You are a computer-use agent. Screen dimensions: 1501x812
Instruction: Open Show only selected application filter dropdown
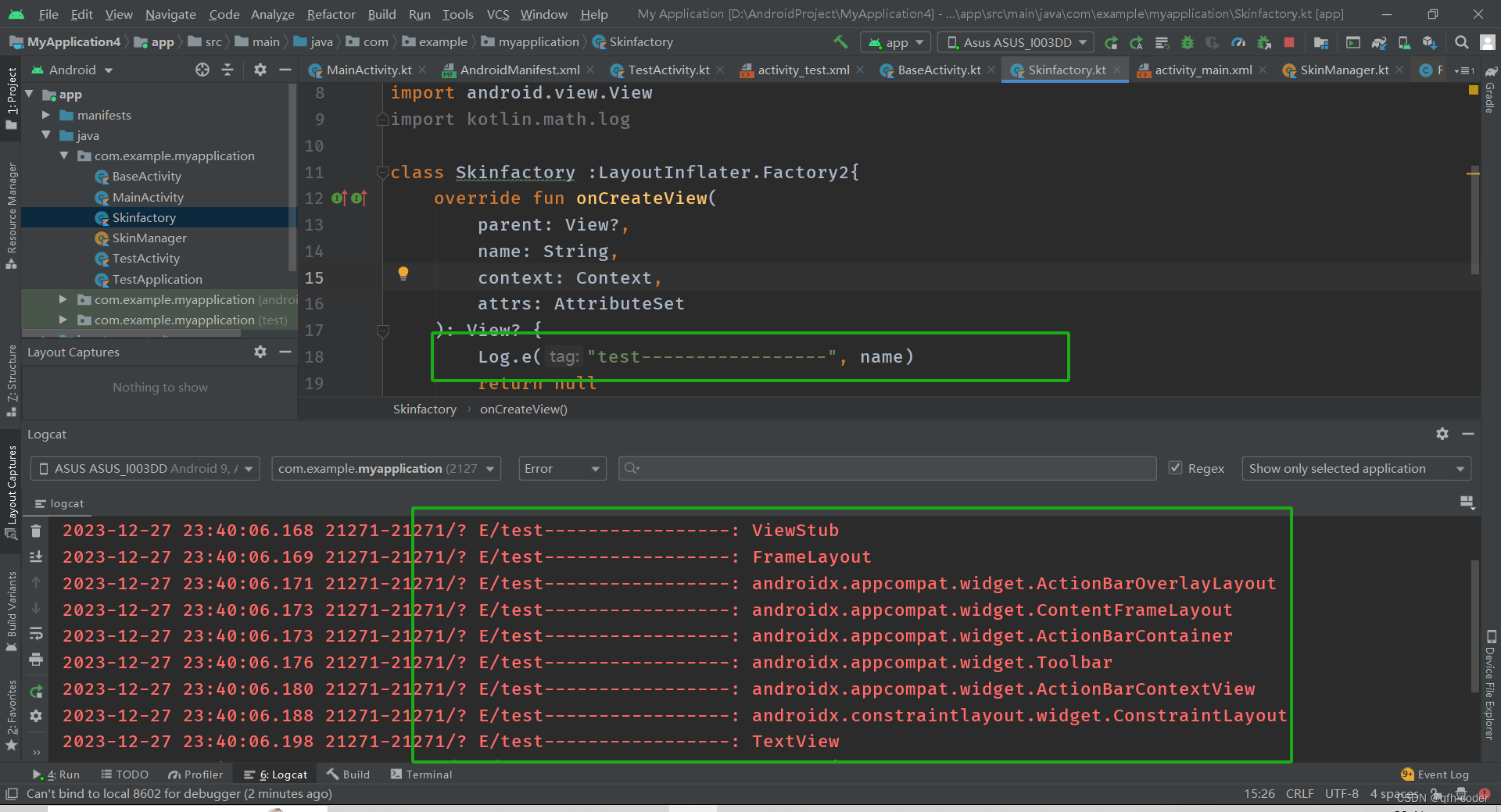click(1356, 469)
